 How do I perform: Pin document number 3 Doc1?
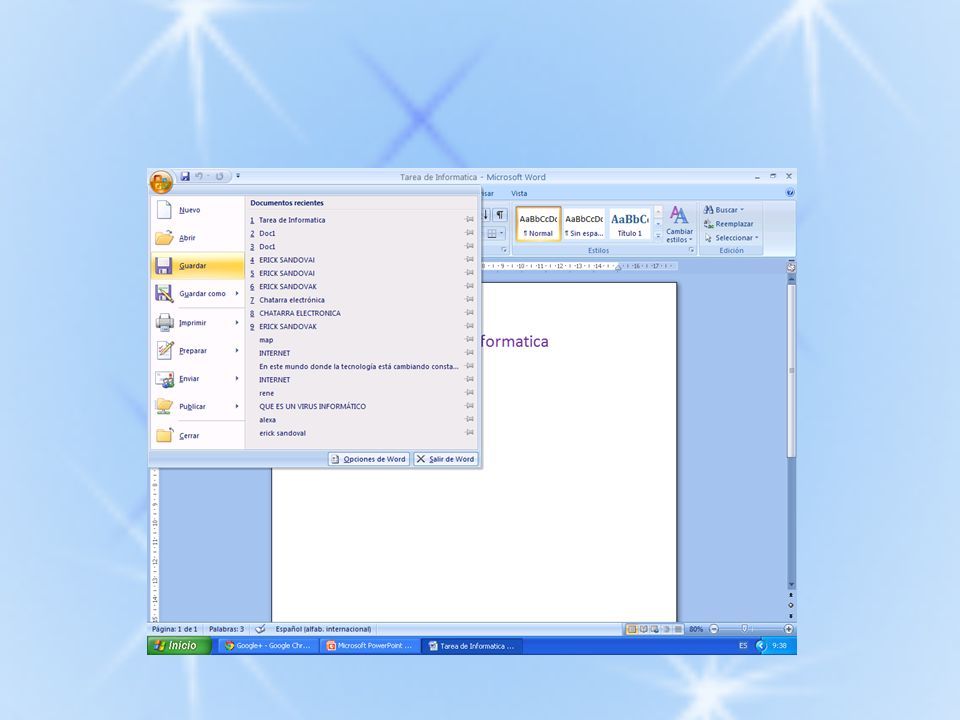(470, 246)
